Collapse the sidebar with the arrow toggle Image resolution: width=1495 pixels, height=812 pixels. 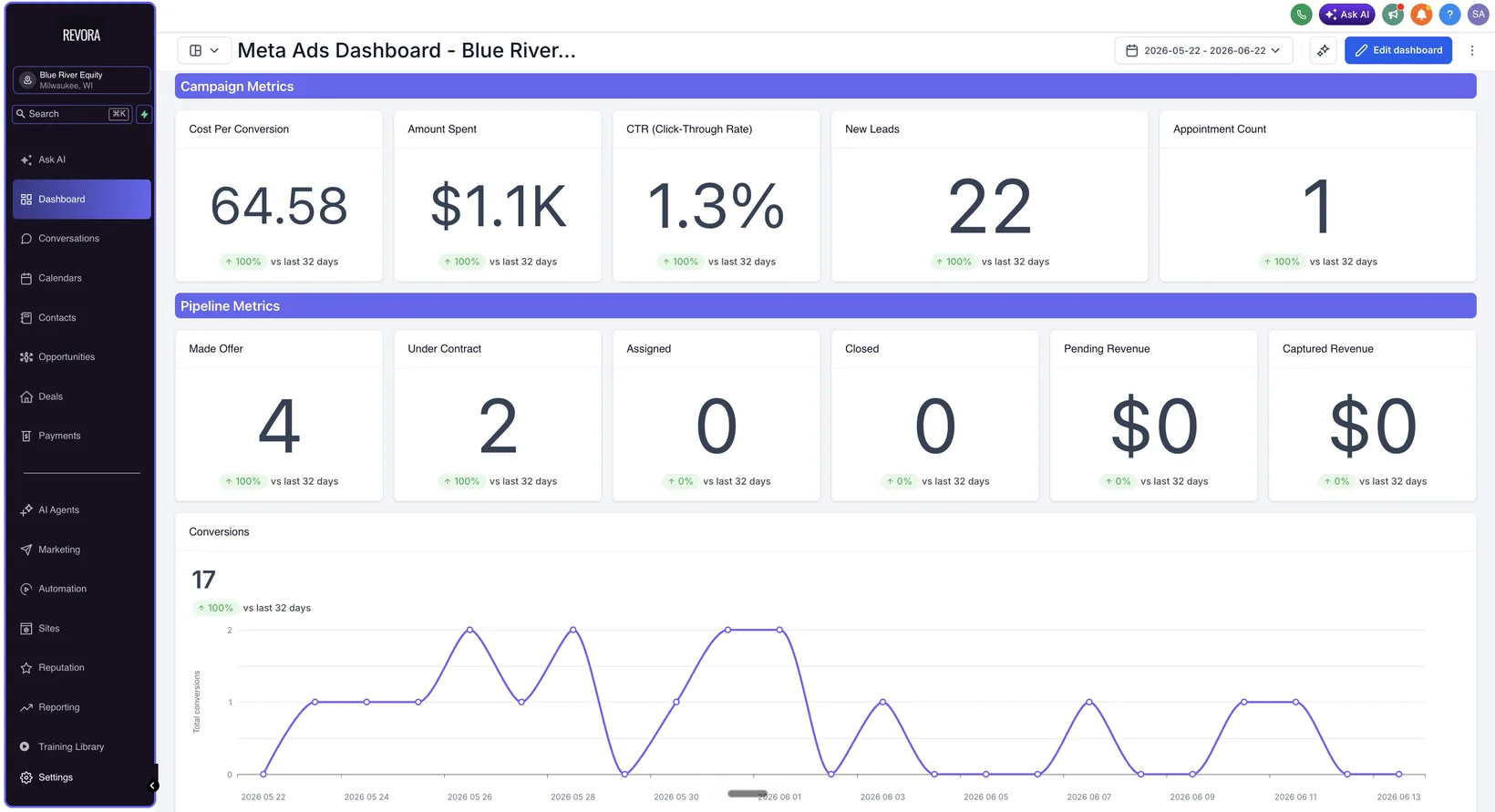(x=153, y=786)
